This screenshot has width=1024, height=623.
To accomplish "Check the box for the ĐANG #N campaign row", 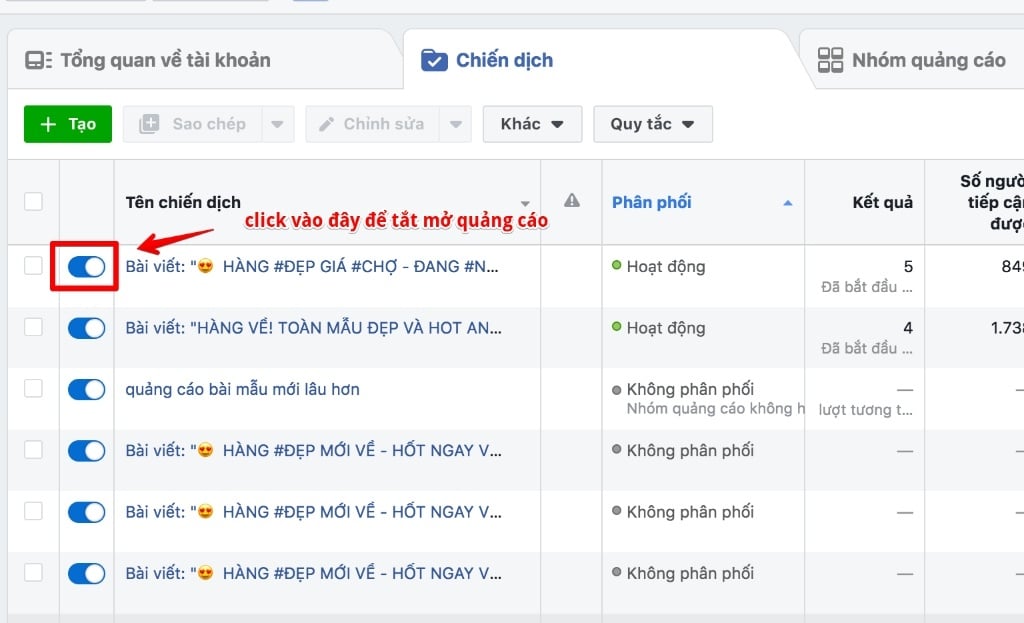I will click(x=33, y=266).
